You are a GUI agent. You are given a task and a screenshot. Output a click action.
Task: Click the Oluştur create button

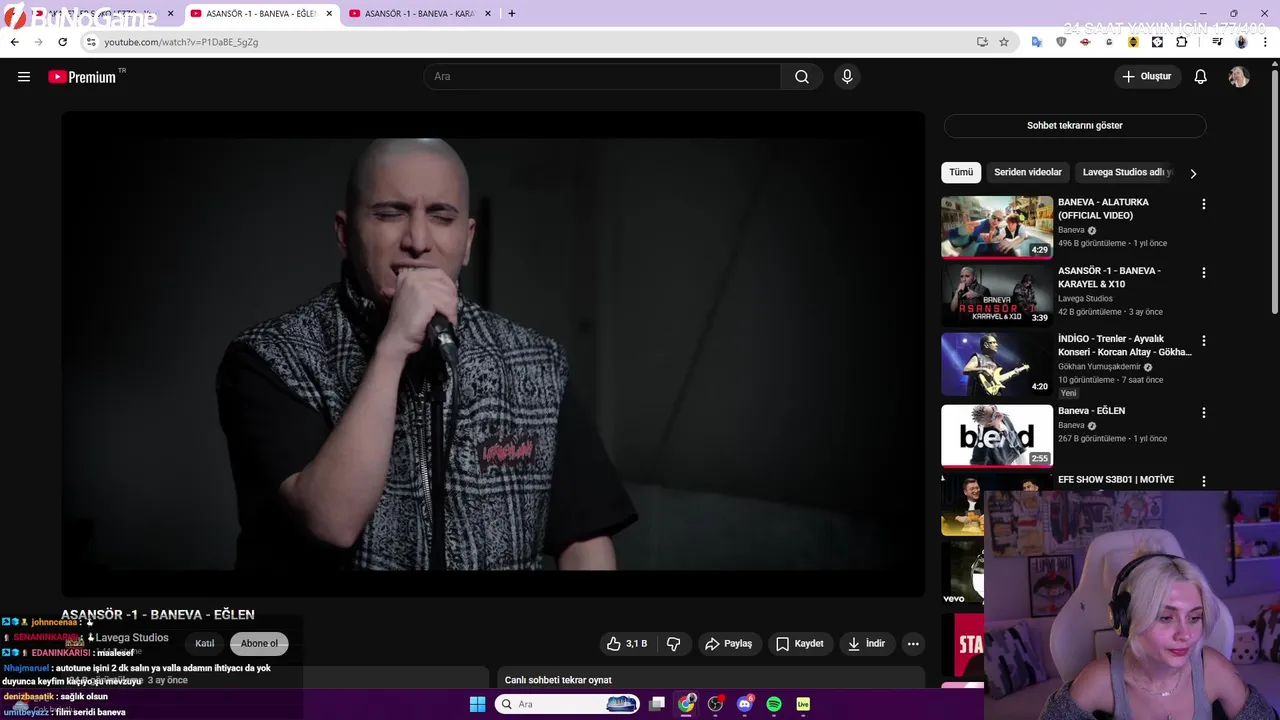[x=1147, y=77]
